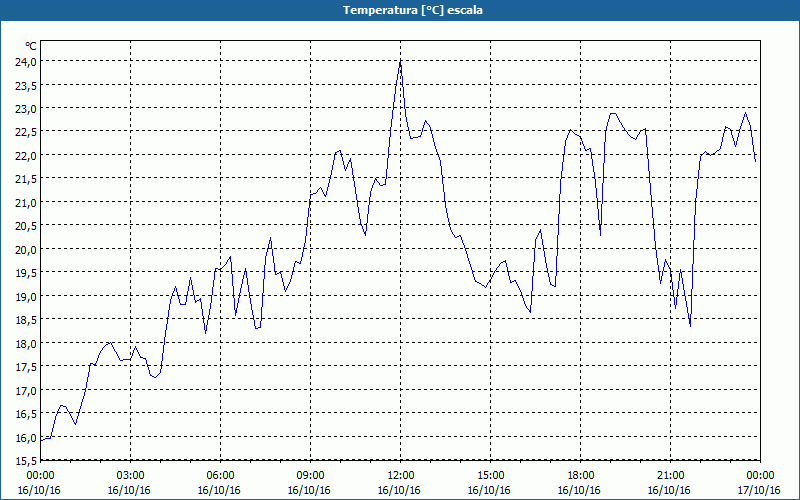This screenshot has width=800, height=500.
Task: Select the 20,5 axis tick label
Action: pyautogui.click(x=26, y=227)
